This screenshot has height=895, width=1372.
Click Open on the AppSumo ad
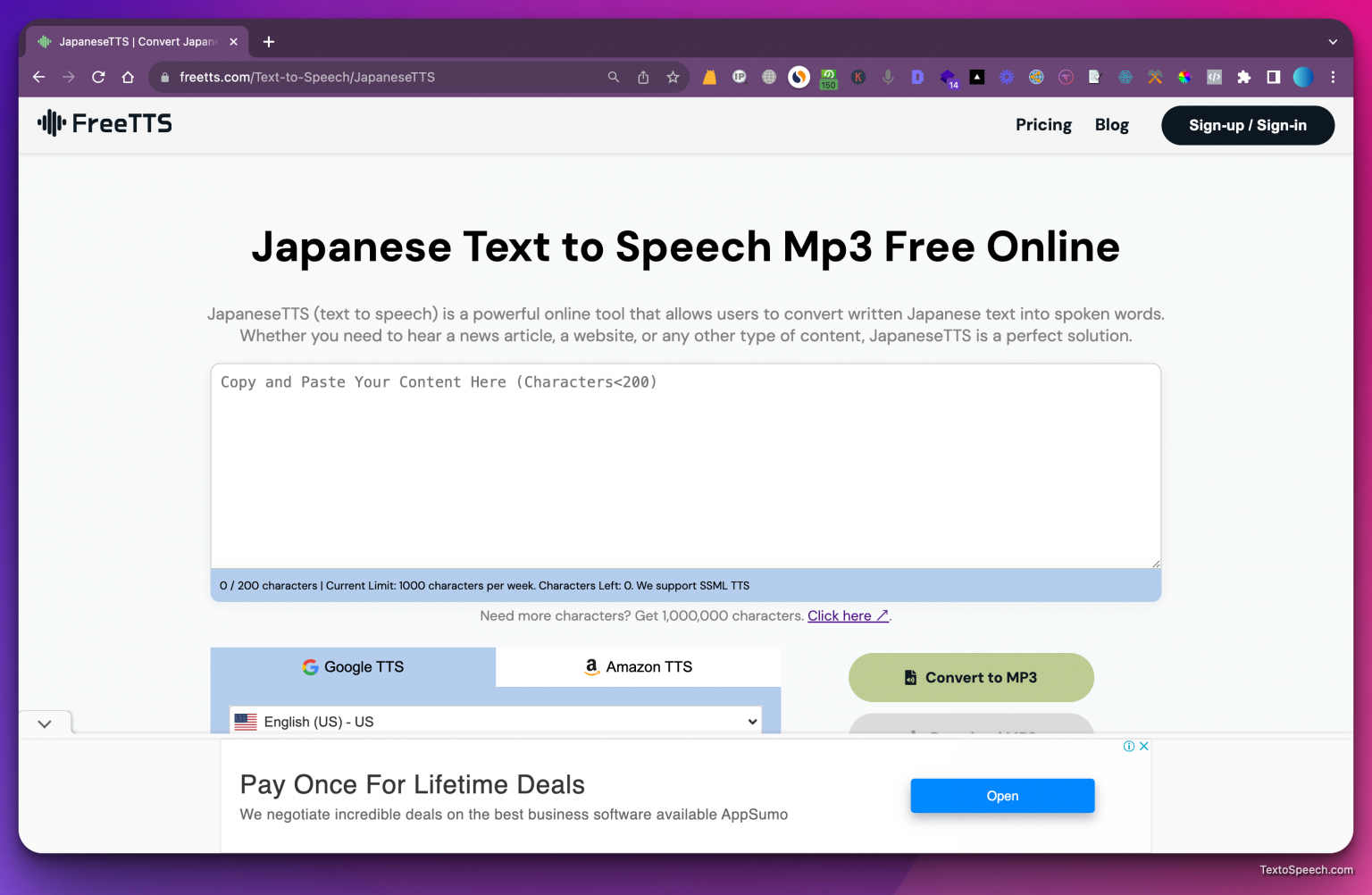pos(1002,796)
